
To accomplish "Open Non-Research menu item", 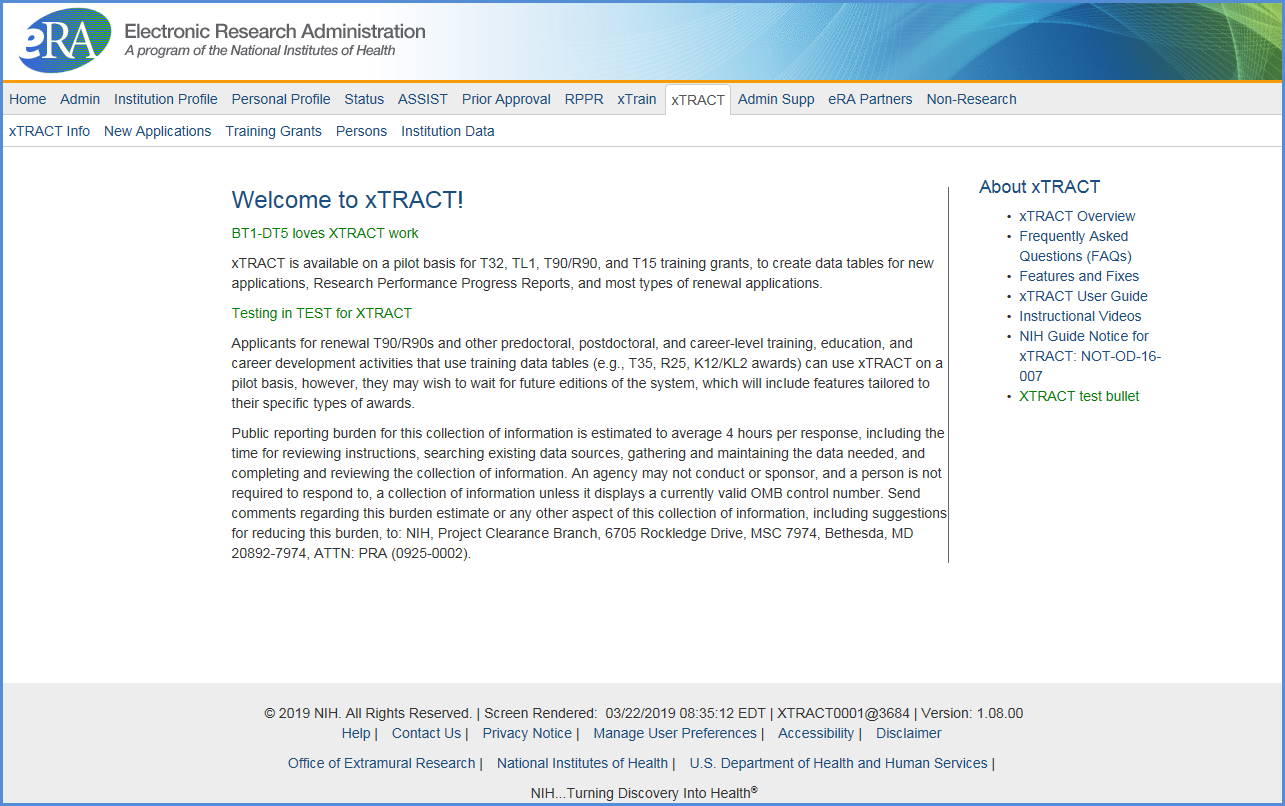I will click(971, 99).
